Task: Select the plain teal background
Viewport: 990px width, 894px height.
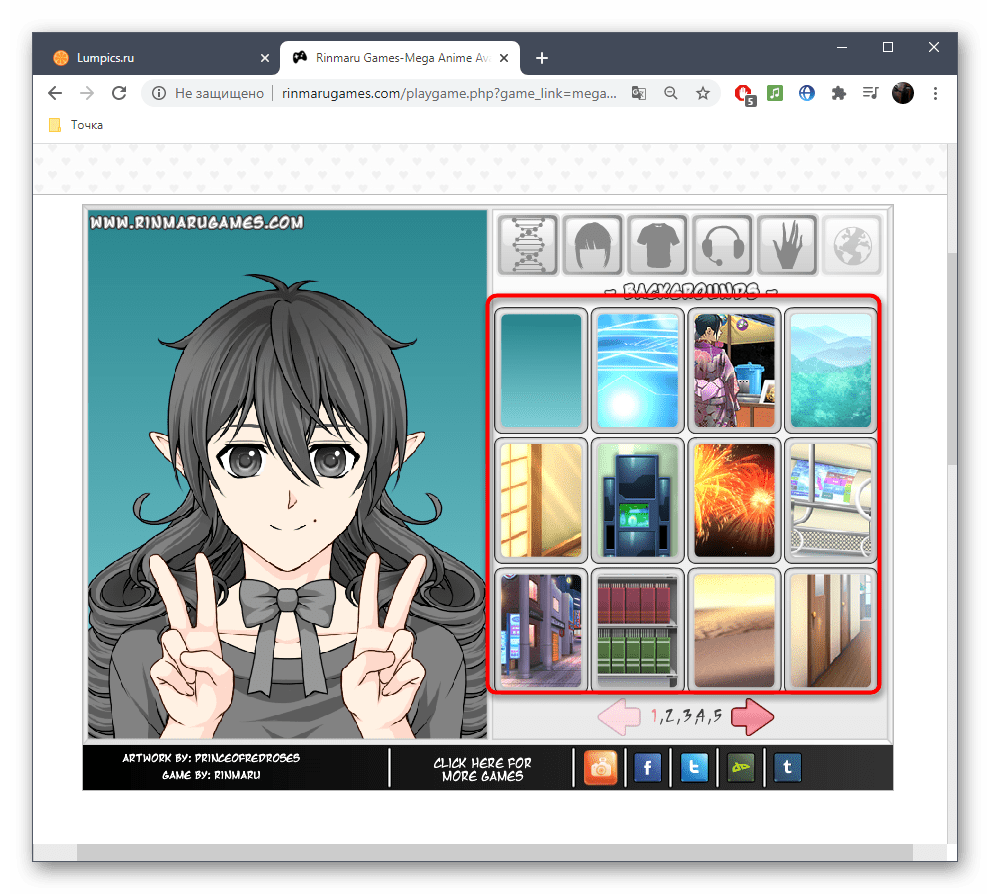Action: pos(540,370)
